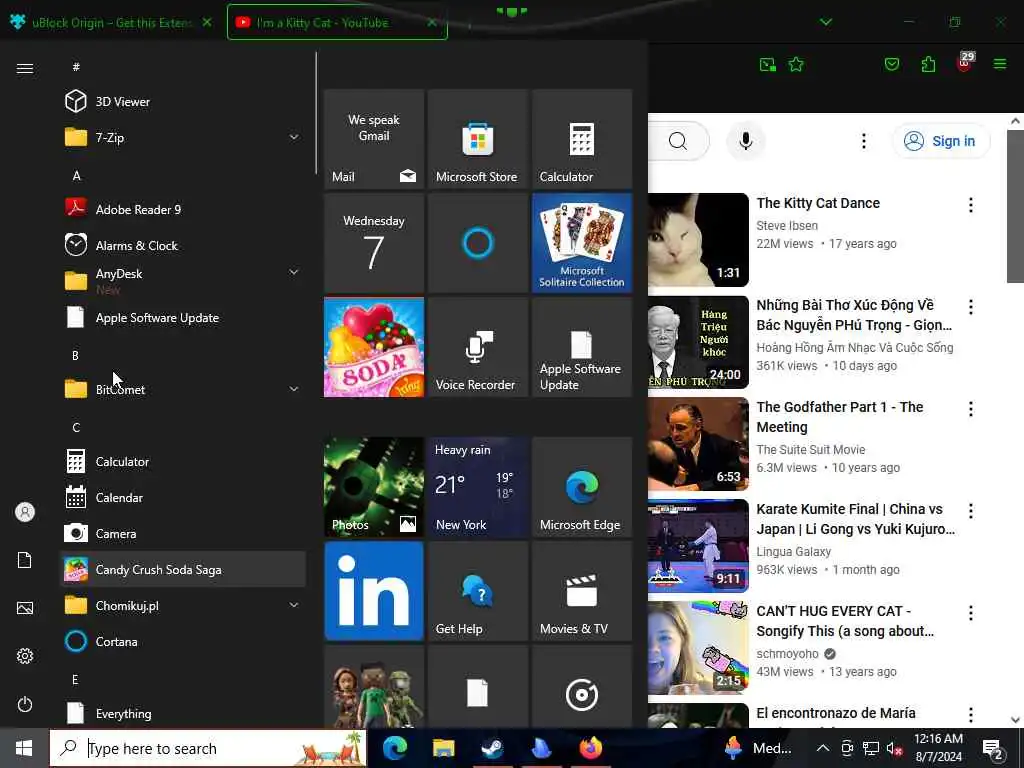Image resolution: width=1024 pixels, height=768 pixels.
Task: Expand the Chomikuj.pl folder
Action: coord(294,605)
